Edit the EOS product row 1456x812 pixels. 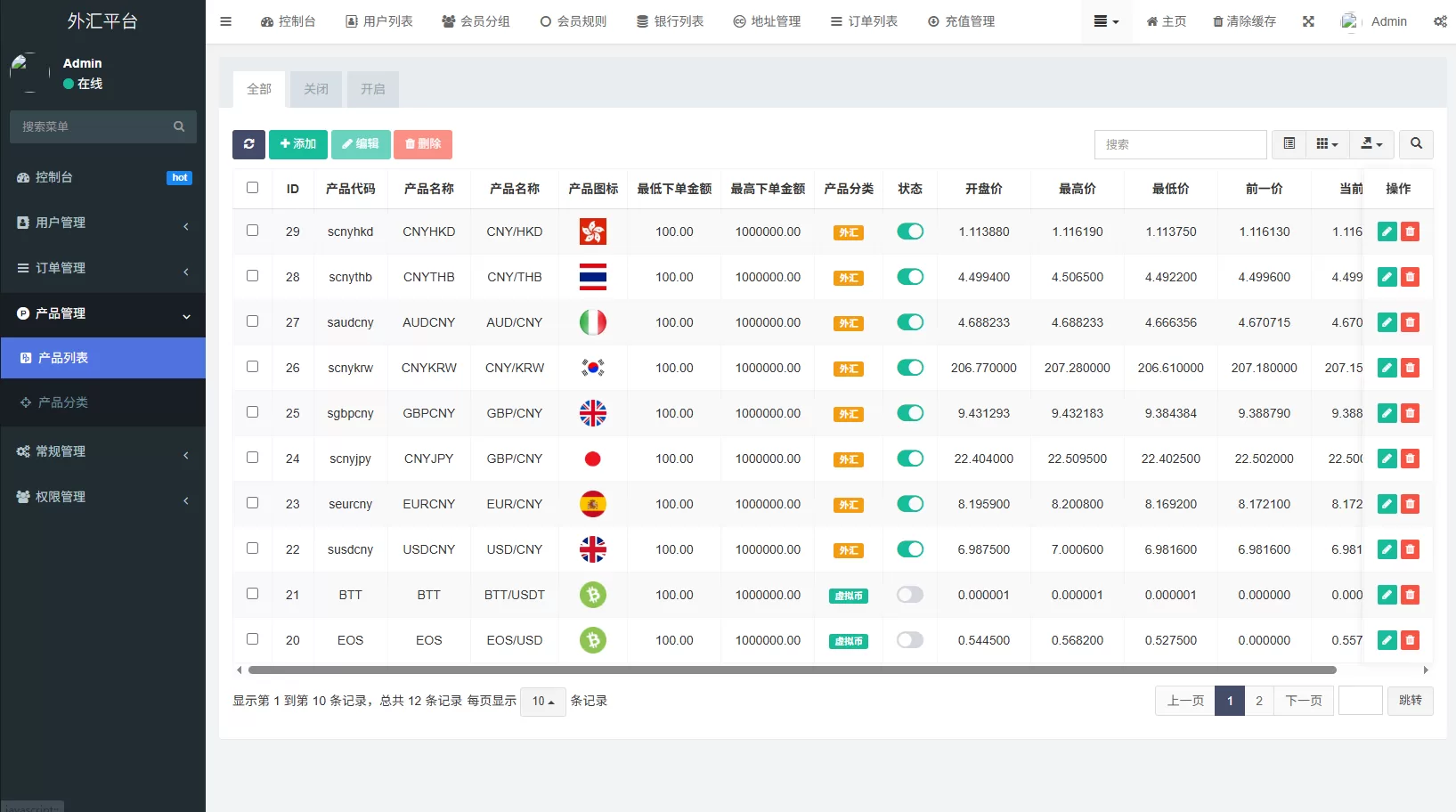(1387, 640)
